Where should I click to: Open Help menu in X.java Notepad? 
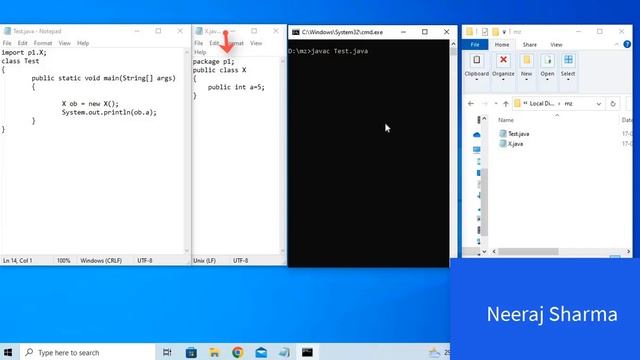coord(200,52)
